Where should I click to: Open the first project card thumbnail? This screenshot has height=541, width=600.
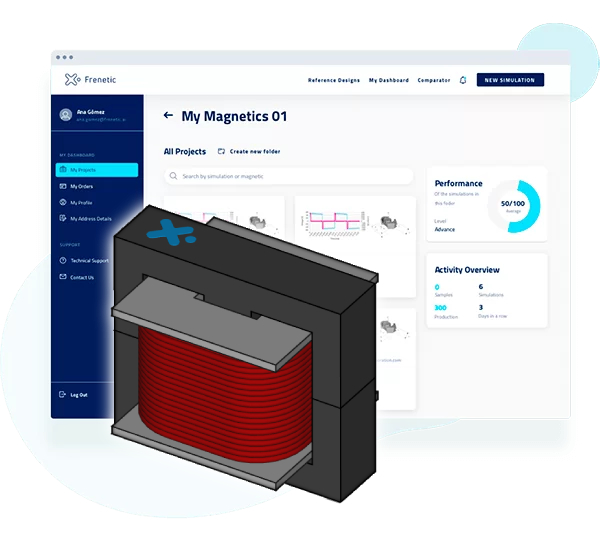(x=224, y=212)
